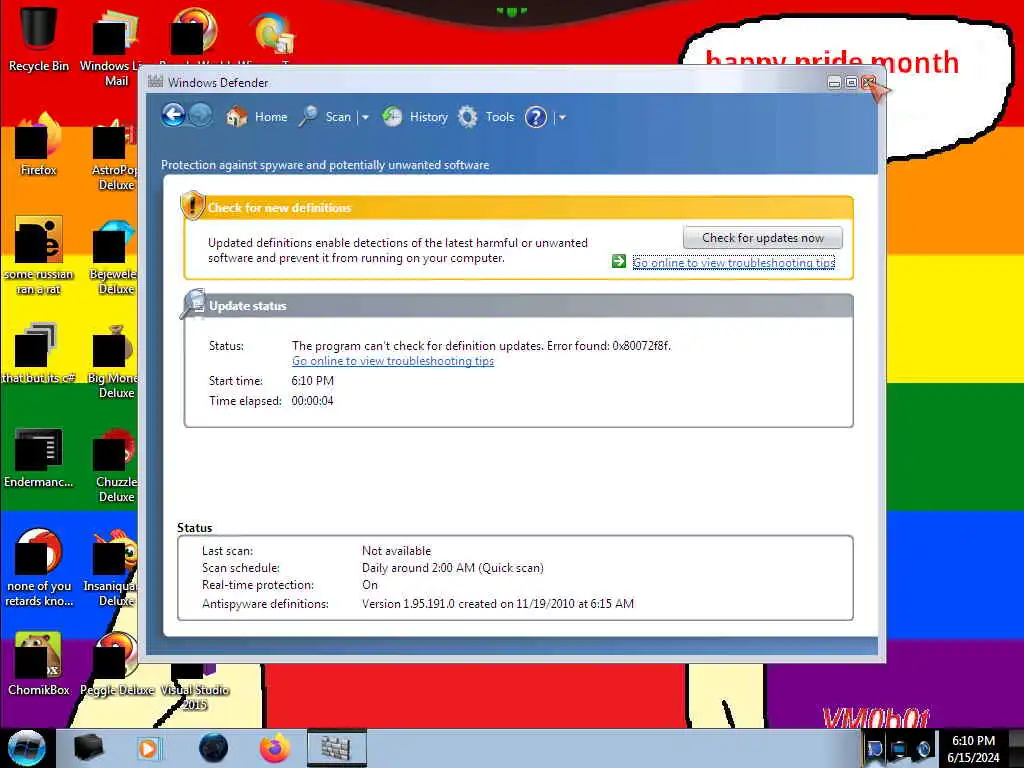The width and height of the screenshot is (1024, 768).
Task: Click Time elapsed value 00:00:04
Action: click(312, 401)
